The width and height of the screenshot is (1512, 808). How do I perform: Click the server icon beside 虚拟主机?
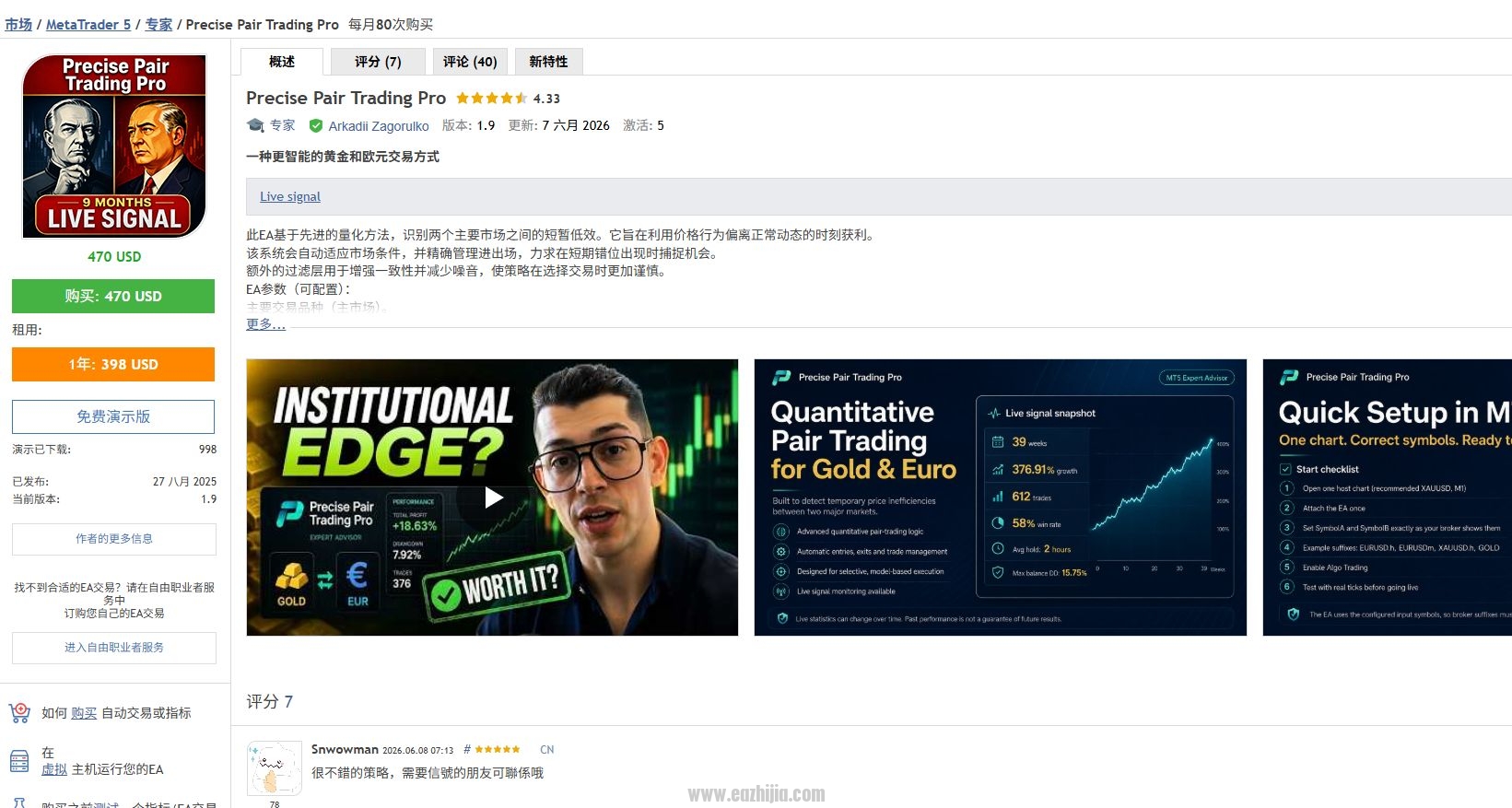click(x=19, y=761)
